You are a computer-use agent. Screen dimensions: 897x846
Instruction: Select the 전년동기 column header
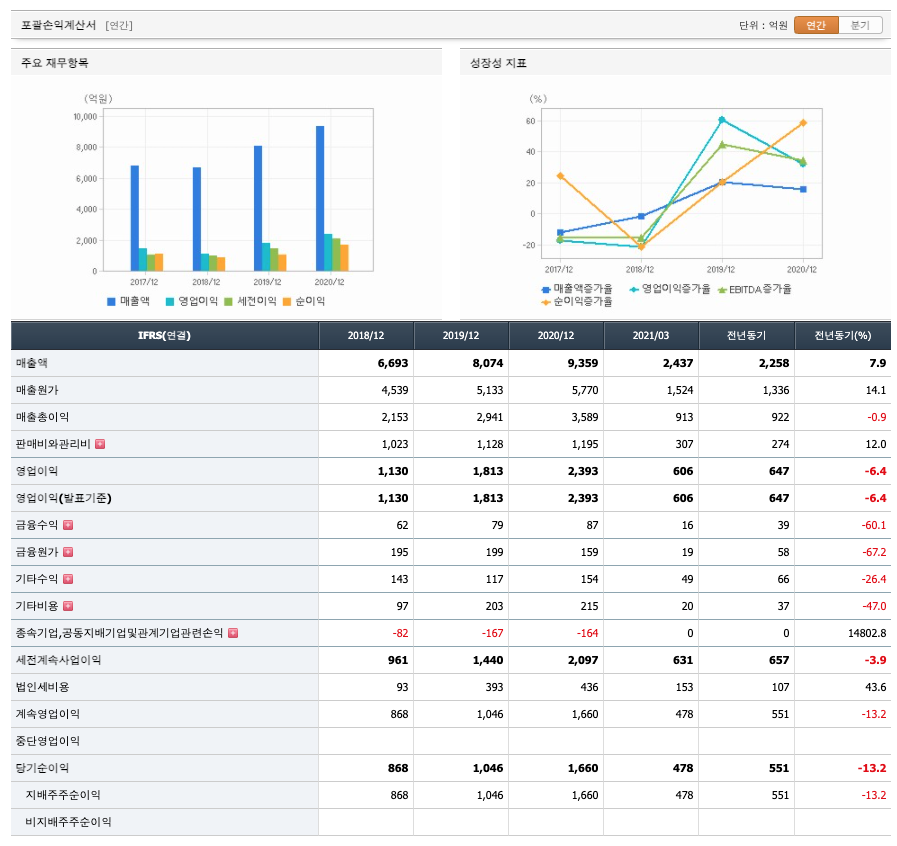(x=747, y=335)
